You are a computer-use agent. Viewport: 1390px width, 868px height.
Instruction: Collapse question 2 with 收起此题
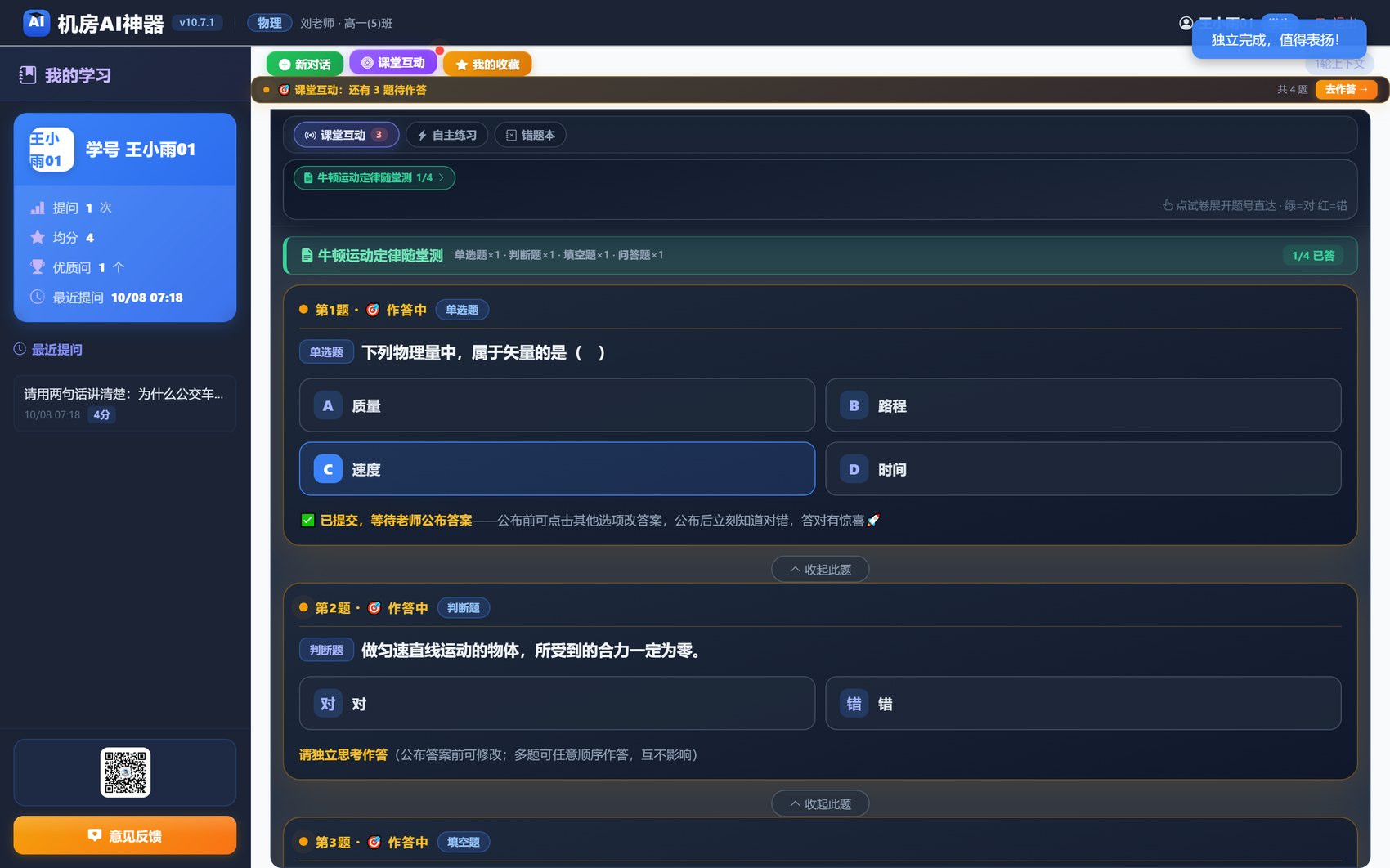(820, 803)
